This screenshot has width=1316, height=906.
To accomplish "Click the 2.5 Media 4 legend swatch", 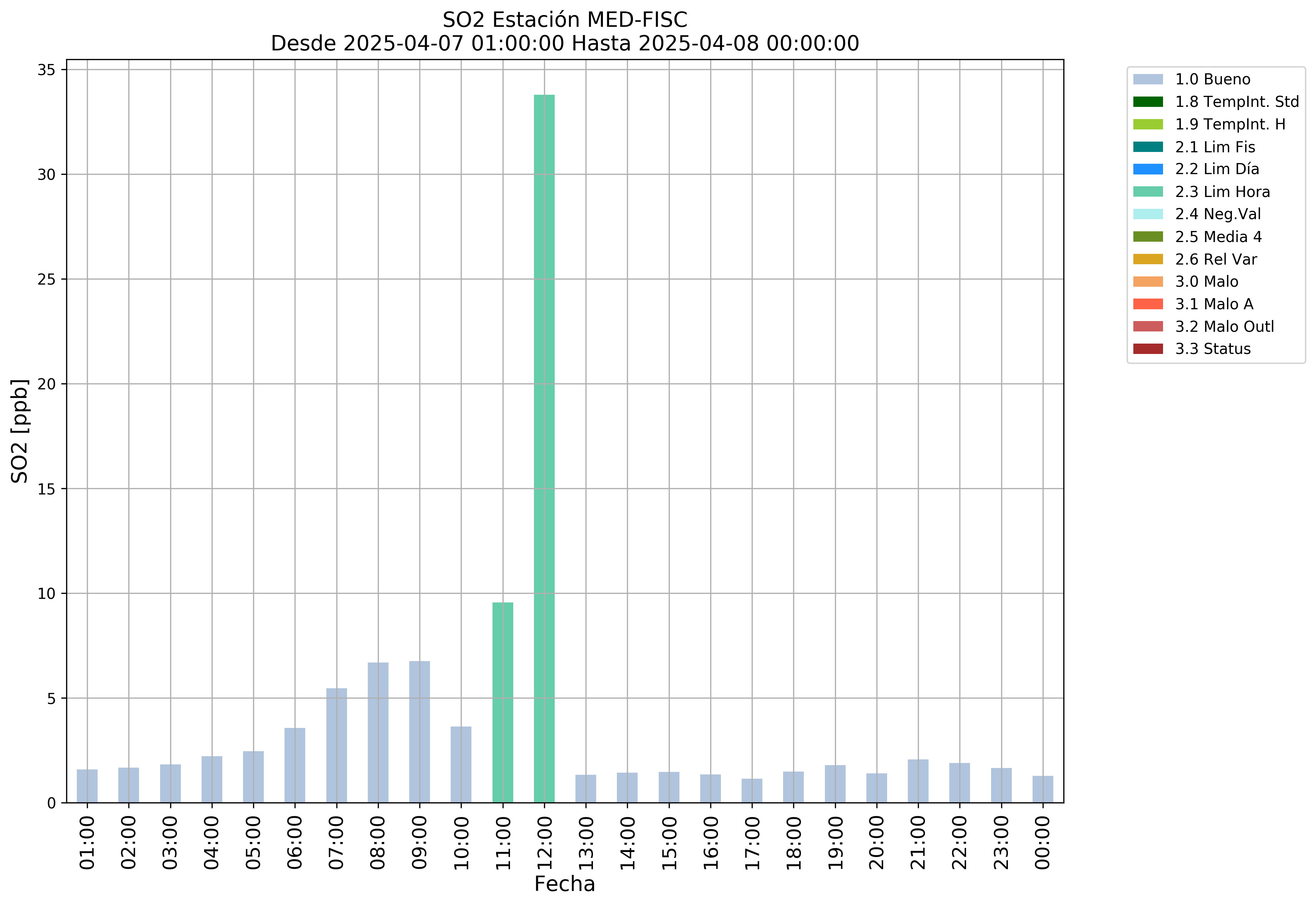I will (x=1148, y=237).
